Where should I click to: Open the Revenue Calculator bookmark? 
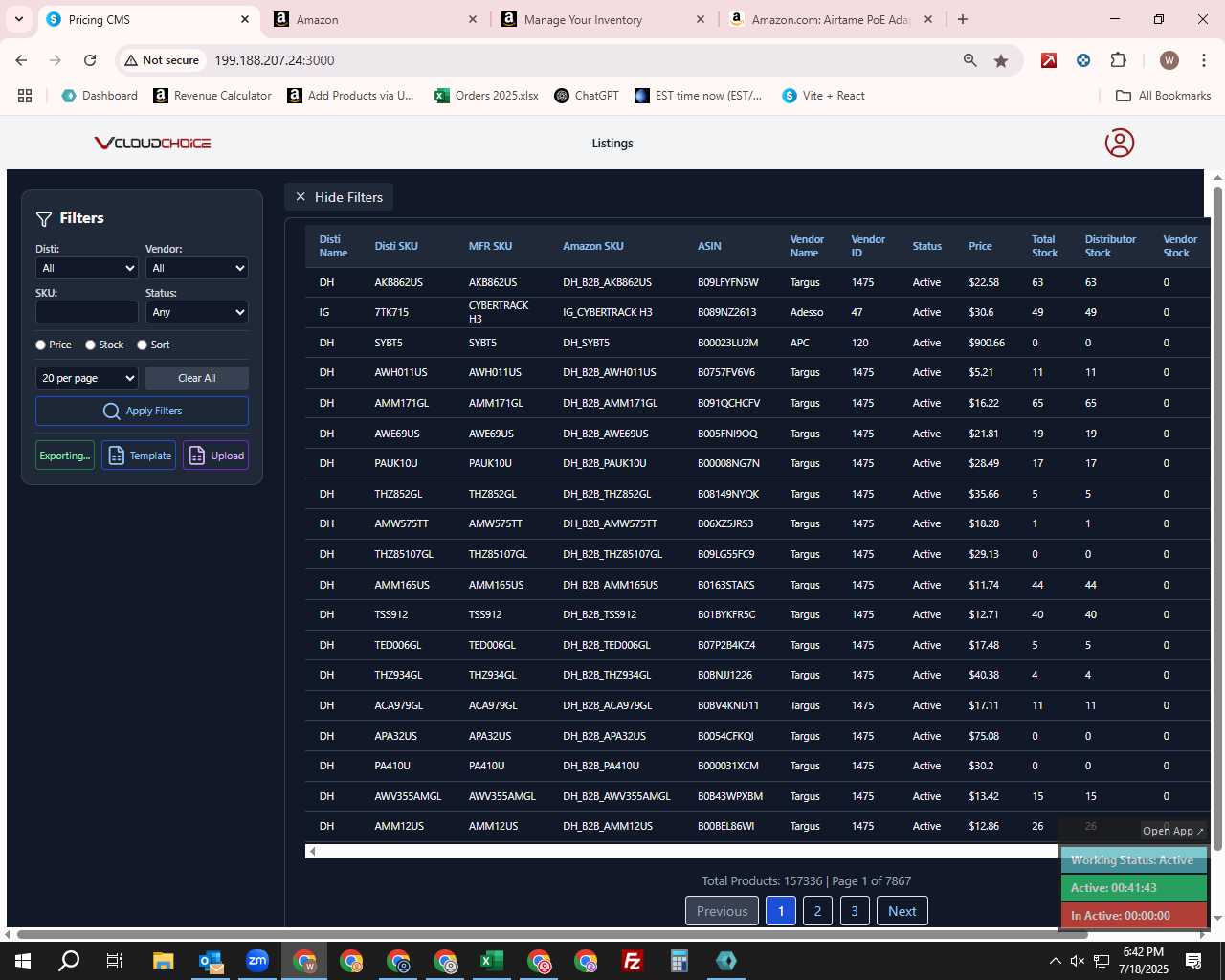(x=212, y=96)
